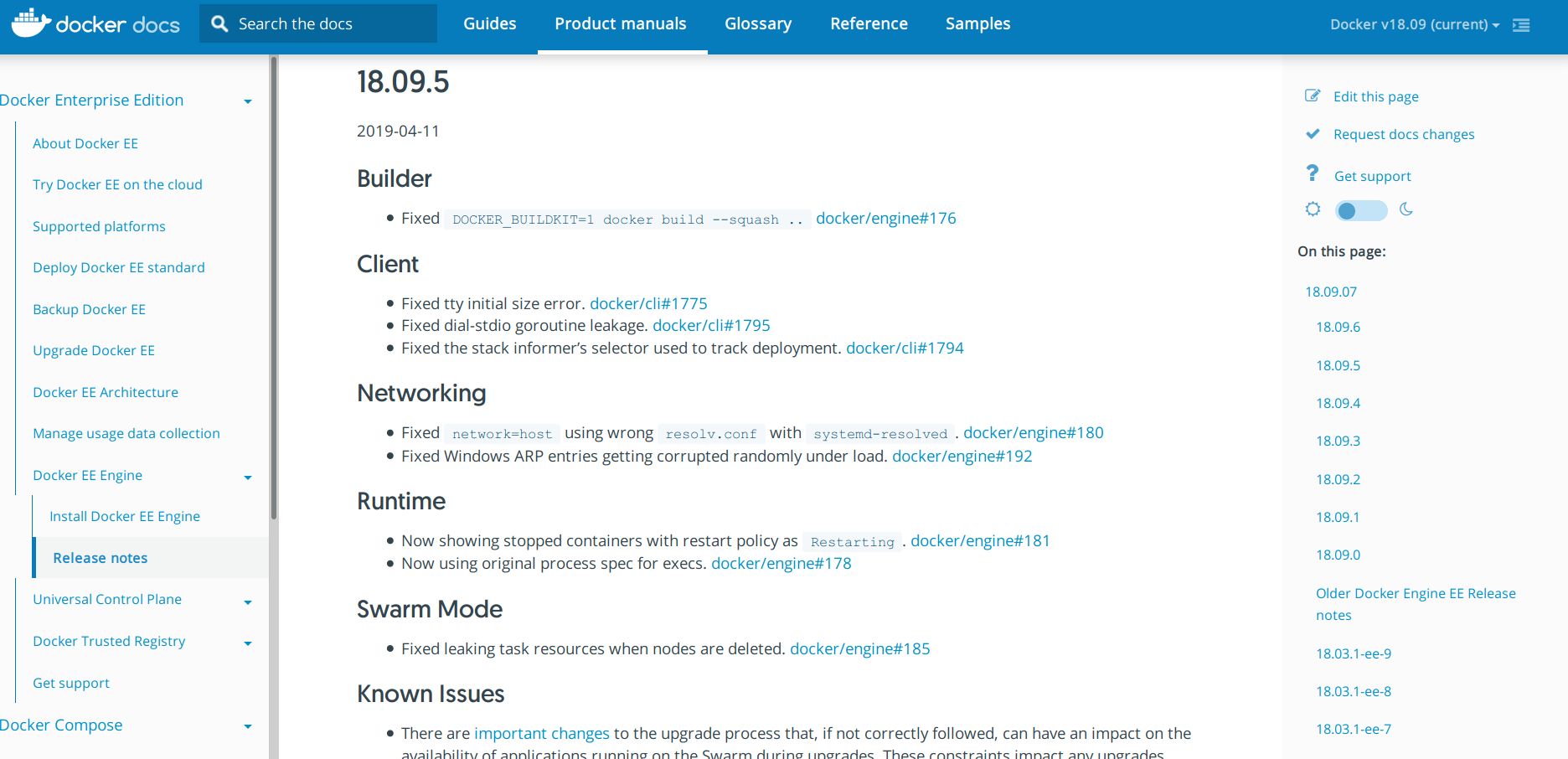Follow the important changes link
The image size is (1568, 759).
coord(541,734)
